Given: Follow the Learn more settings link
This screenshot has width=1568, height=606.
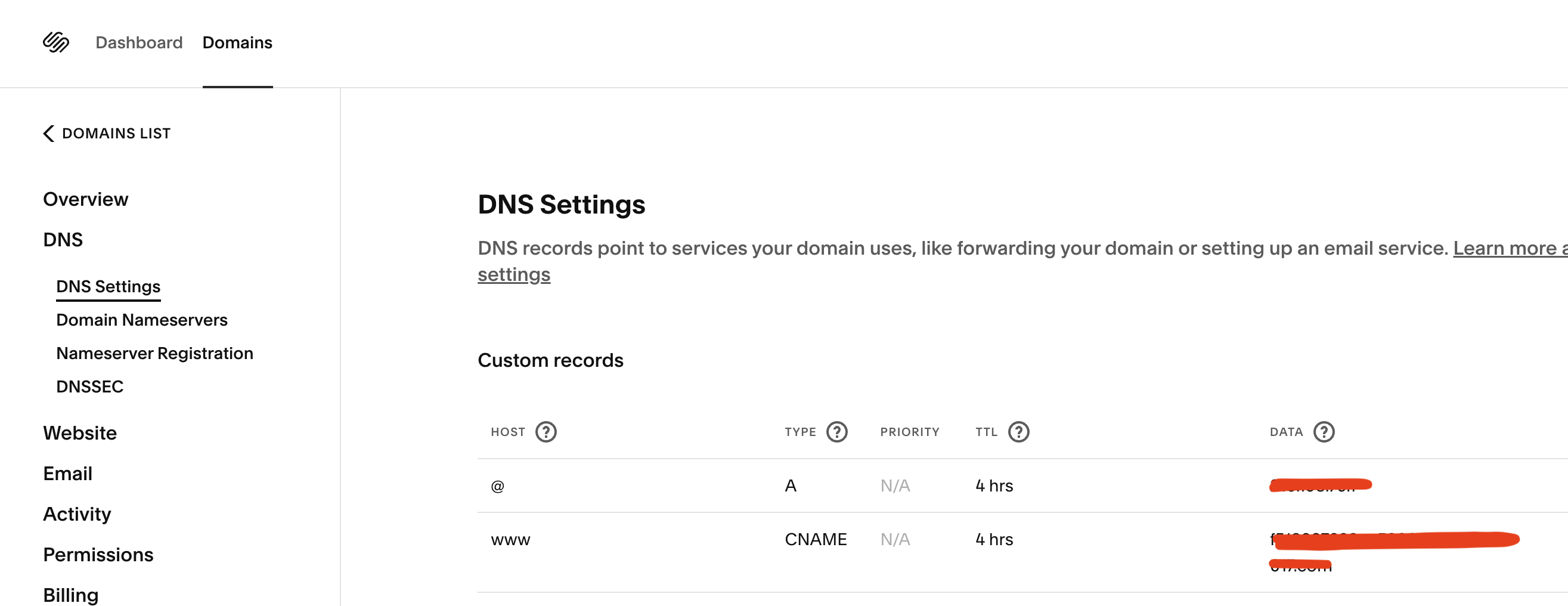Looking at the screenshot, I should pos(1510,248).
